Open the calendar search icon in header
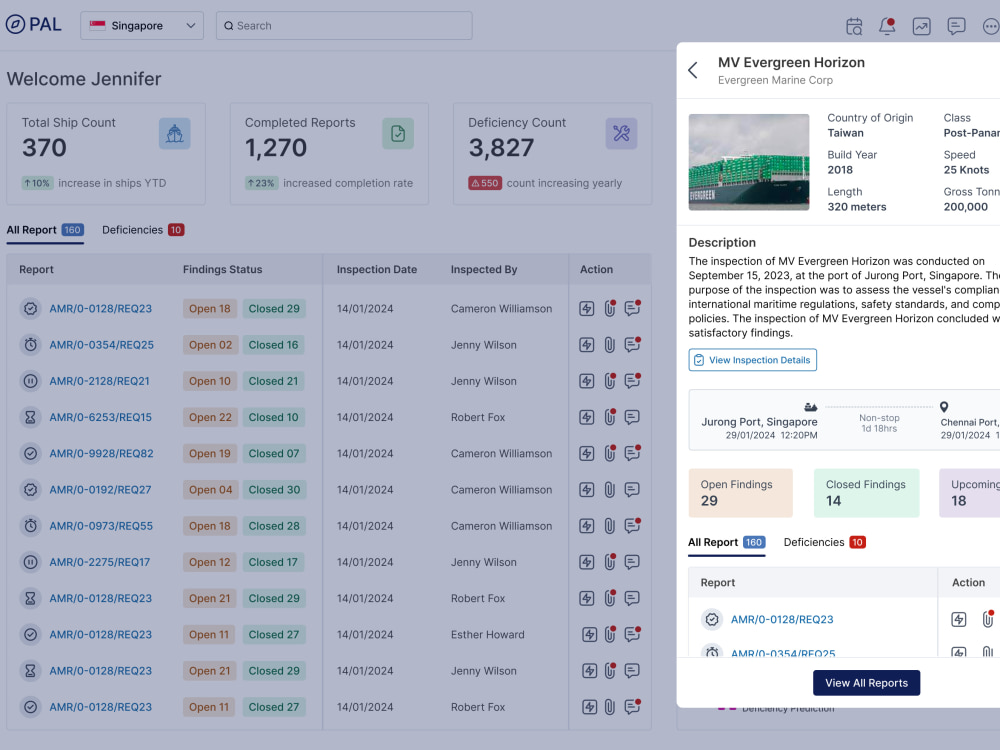 tap(854, 26)
